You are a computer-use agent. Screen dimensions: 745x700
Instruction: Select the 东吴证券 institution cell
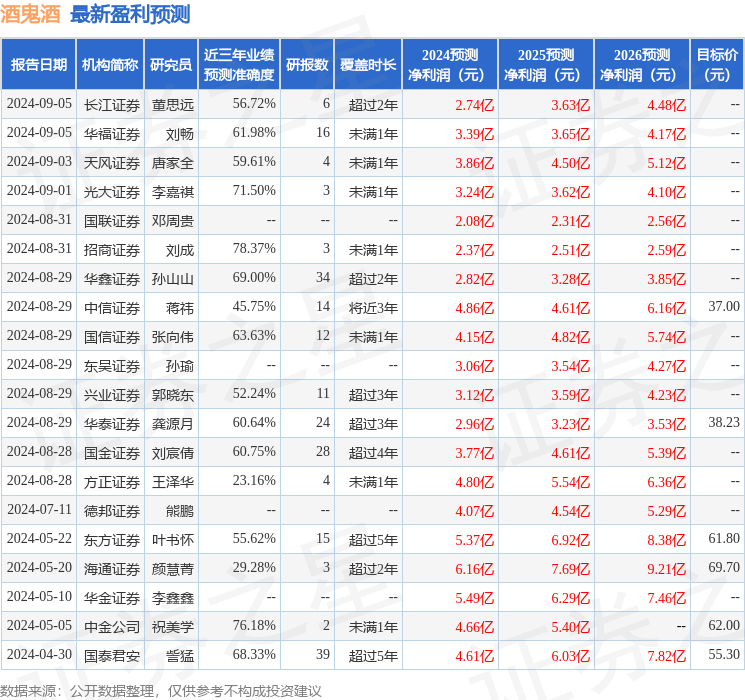click(112, 366)
